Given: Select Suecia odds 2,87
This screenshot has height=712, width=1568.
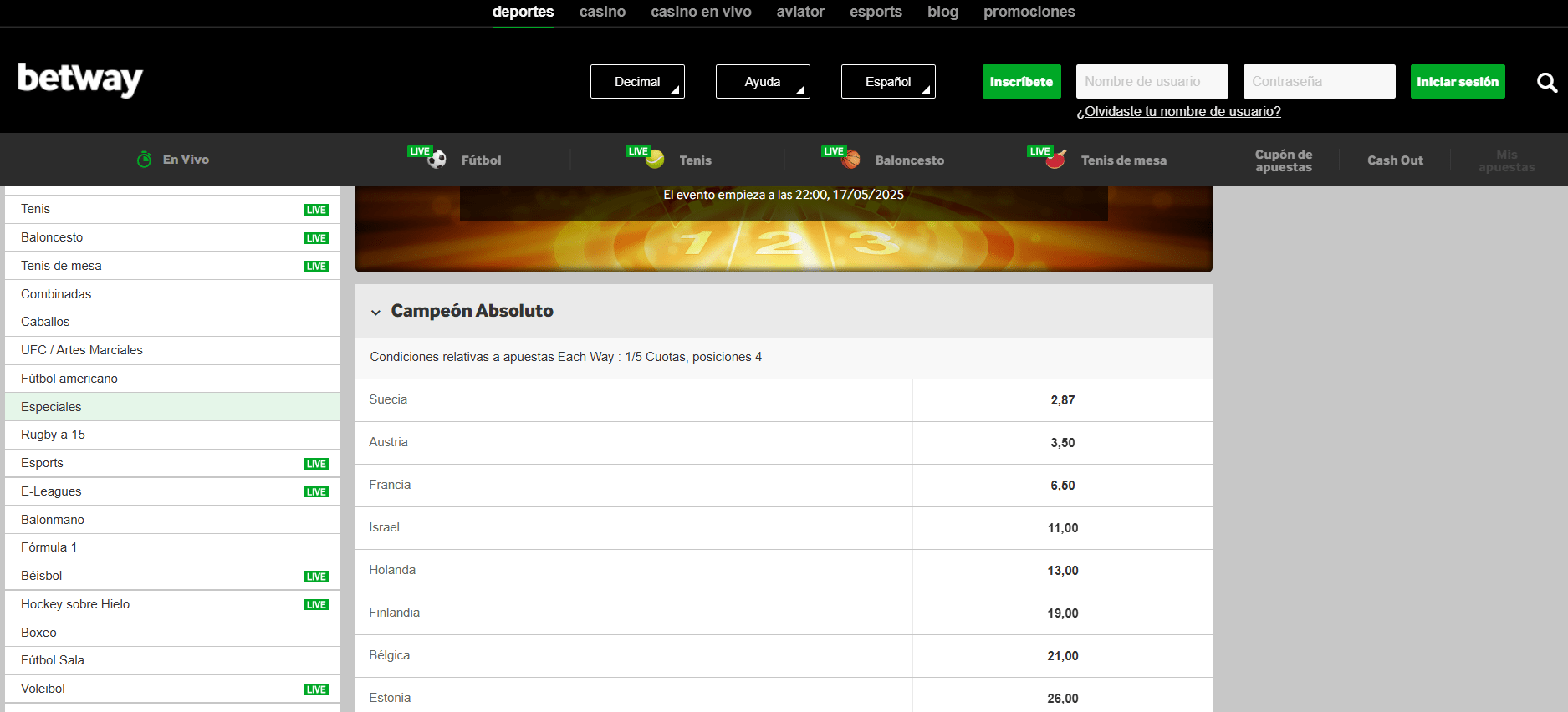Looking at the screenshot, I should [x=1063, y=400].
